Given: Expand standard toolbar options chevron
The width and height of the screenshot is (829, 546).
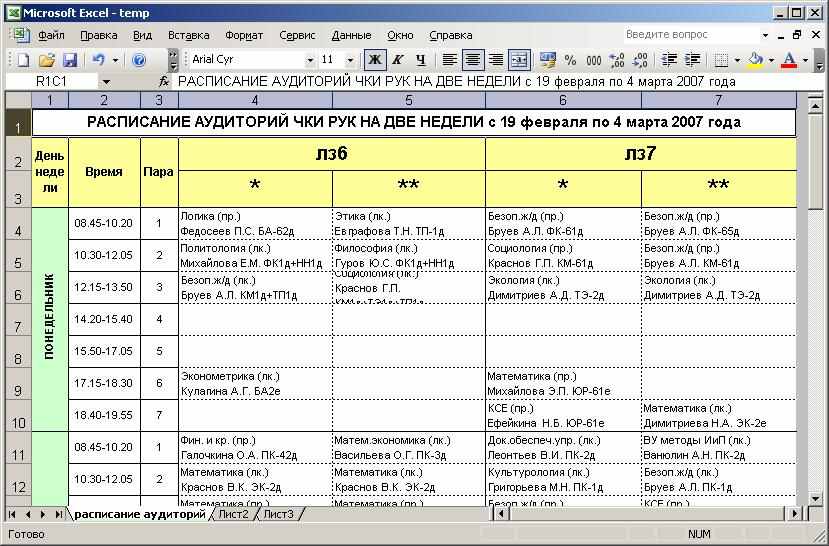Looking at the screenshot, I should click(173, 60).
